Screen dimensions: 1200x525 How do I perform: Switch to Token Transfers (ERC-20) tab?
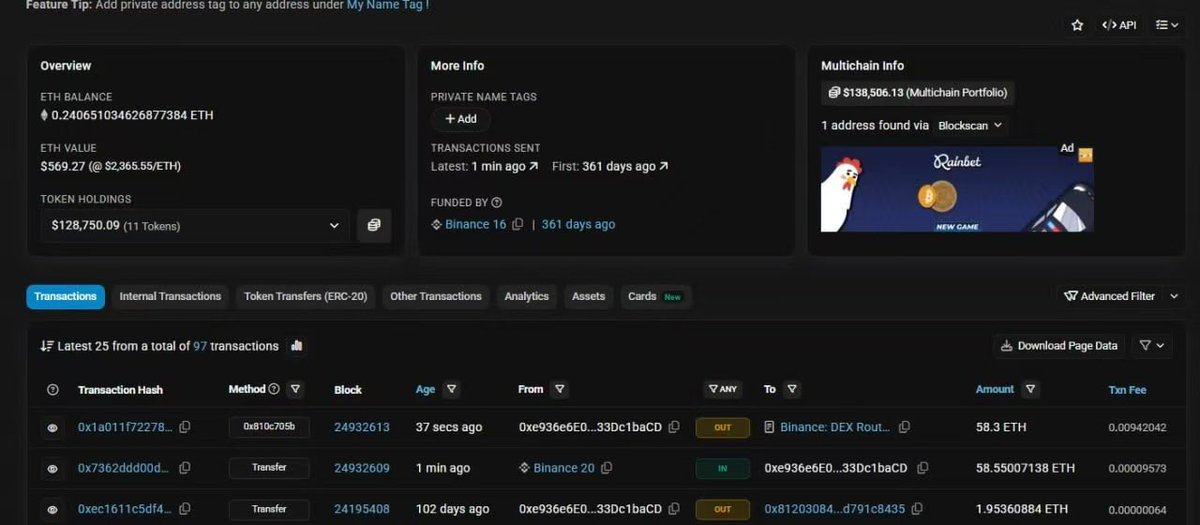coord(306,297)
